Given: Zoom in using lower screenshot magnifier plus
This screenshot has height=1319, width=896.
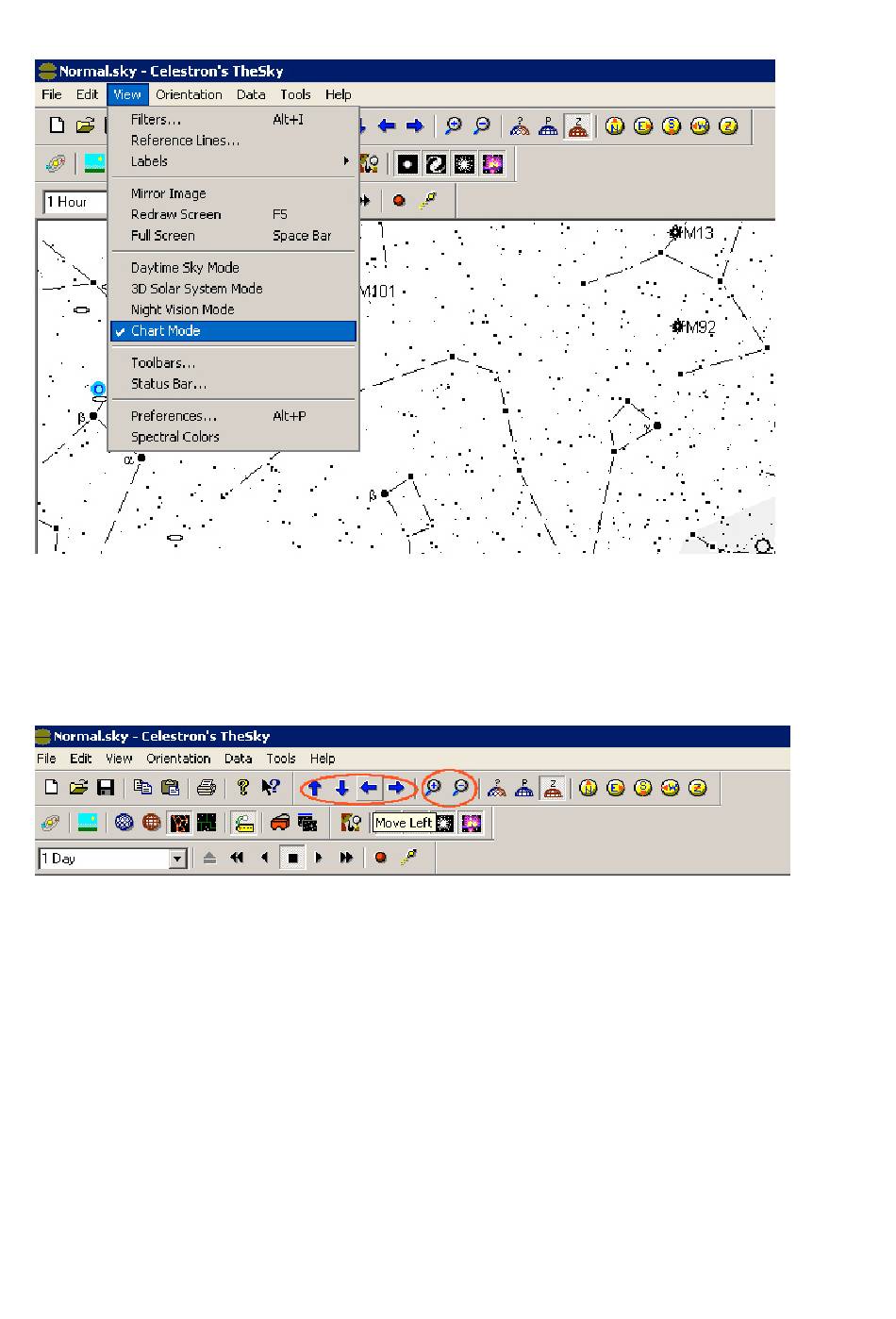Looking at the screenshot, I should [x=433, y=788].
